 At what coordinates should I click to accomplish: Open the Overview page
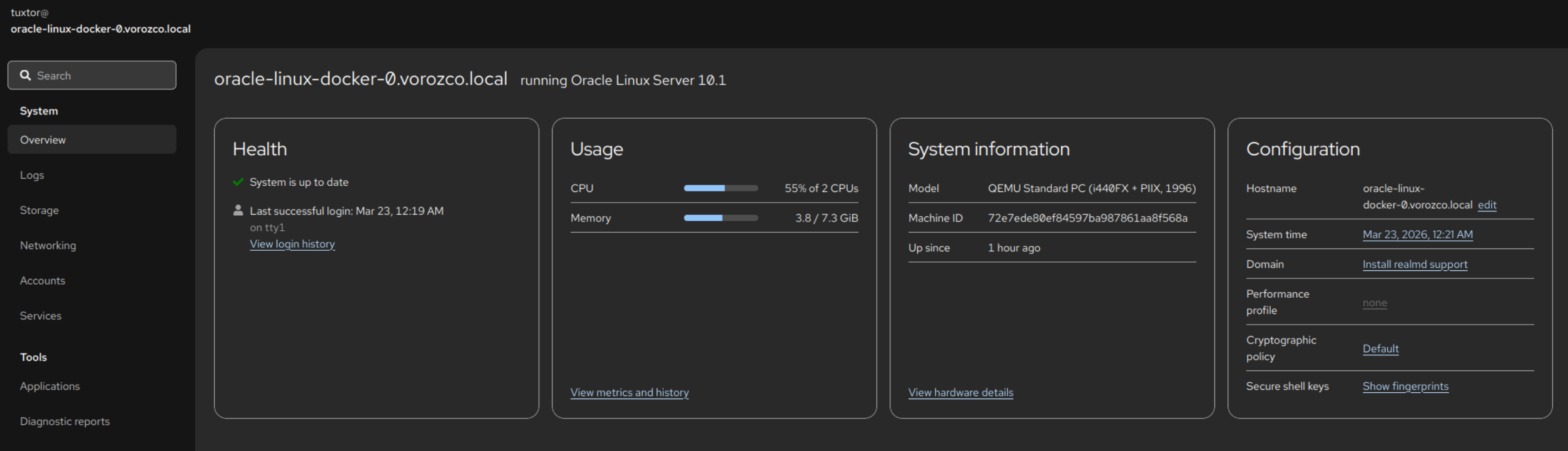tap(43, 139)
